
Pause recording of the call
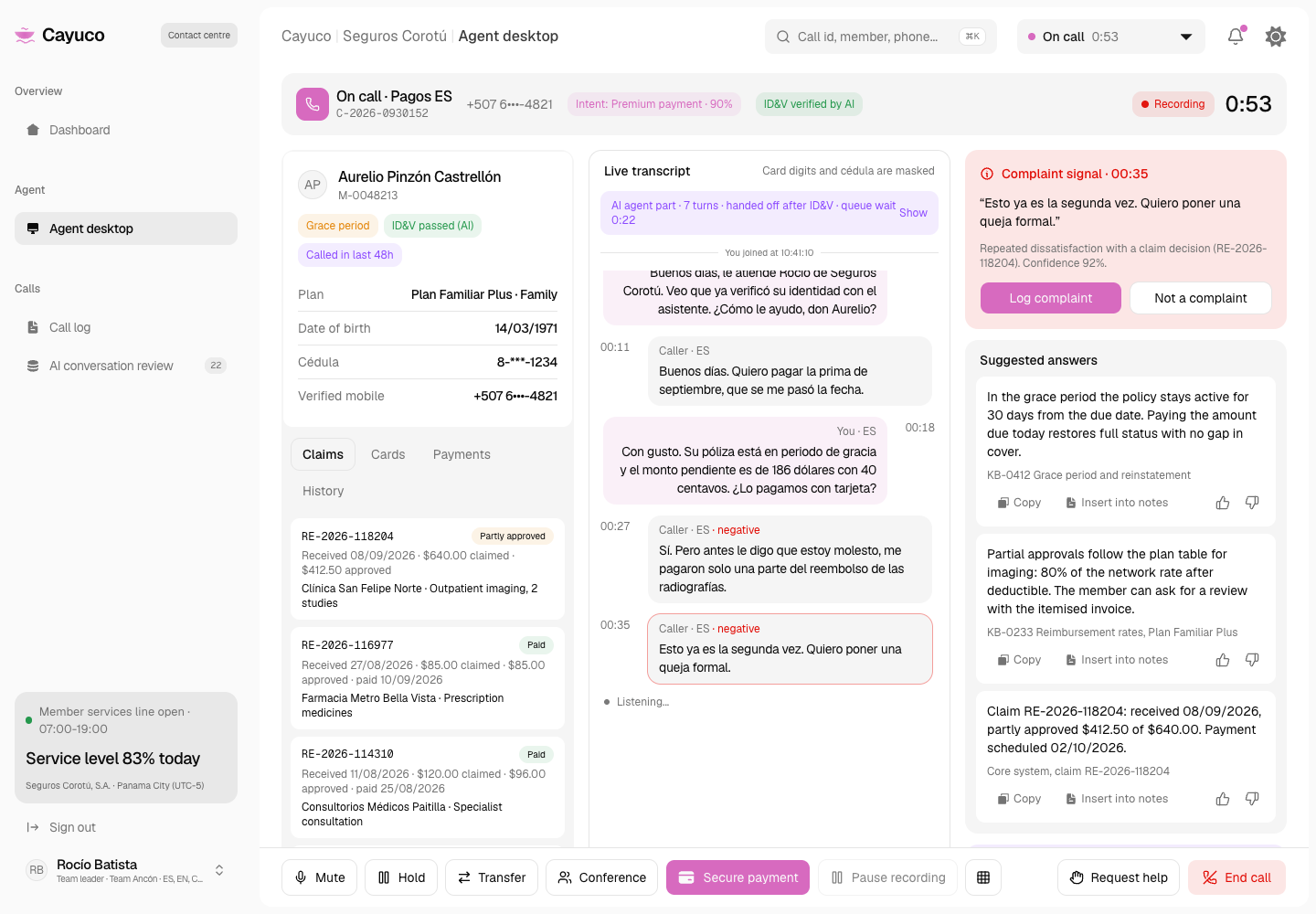tap(887, 877)
